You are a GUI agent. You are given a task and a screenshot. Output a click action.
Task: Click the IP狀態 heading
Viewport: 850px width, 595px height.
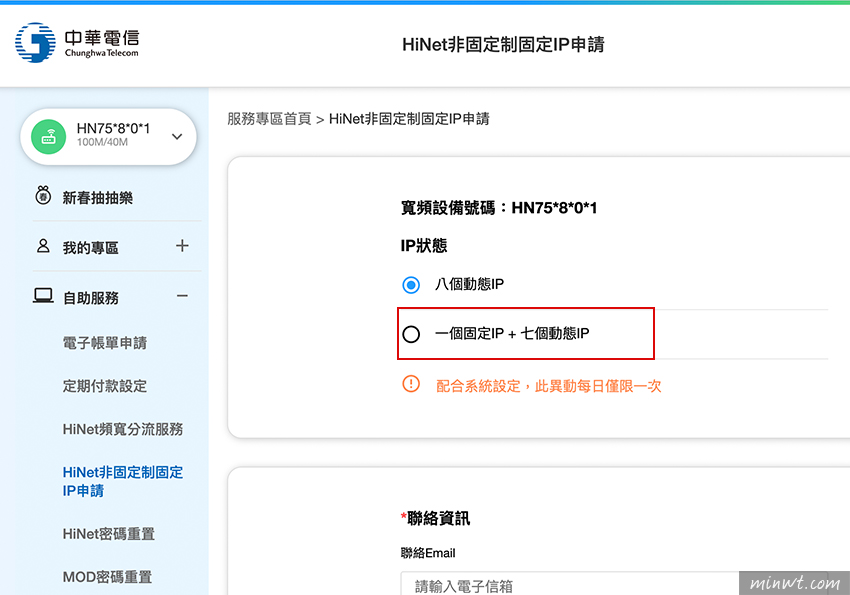click(424, 245)
